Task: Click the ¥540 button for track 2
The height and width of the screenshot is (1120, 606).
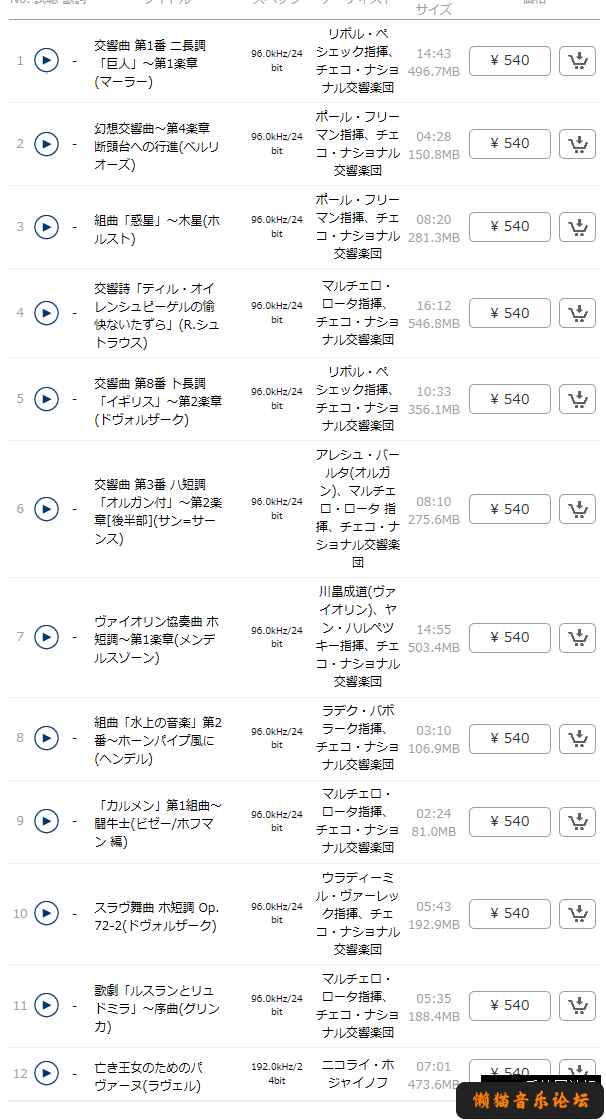Action: [x=510, y=144]
